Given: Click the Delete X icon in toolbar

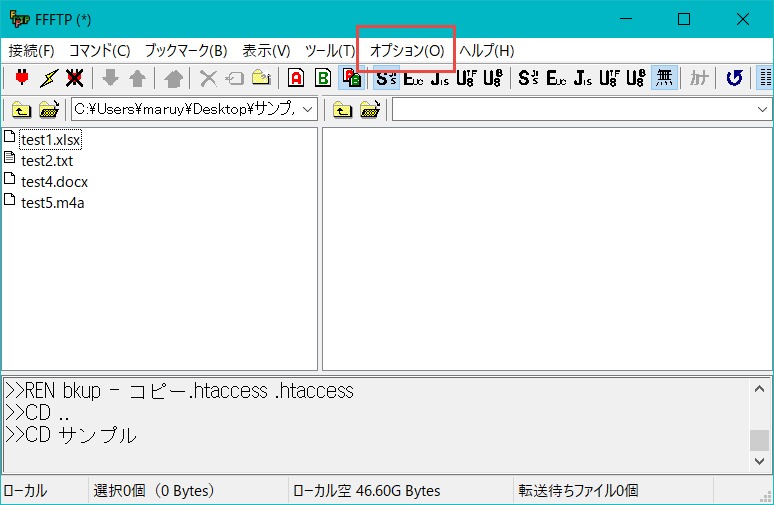Looking at the screenshot, I should [x=208, y=78].
